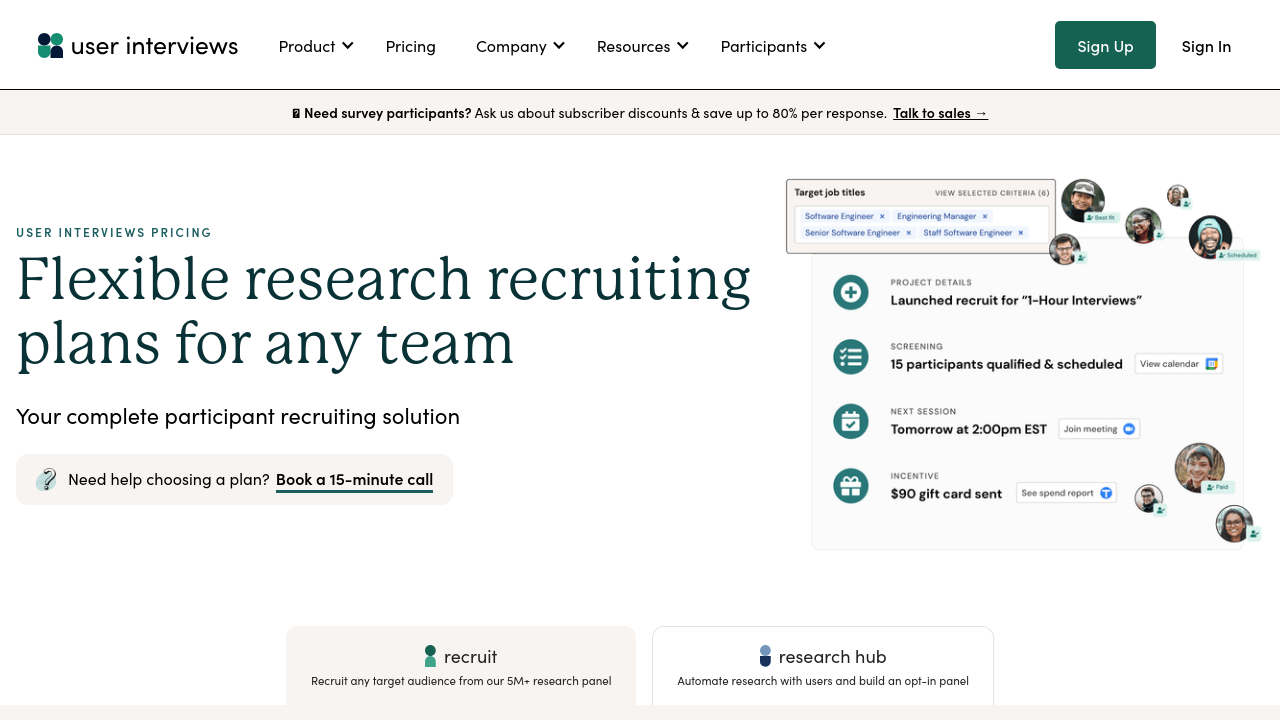The width and height of the screenshot is (1280, 720).
Task: Open the Participants dropdown menu
Action: pos(772,46)
